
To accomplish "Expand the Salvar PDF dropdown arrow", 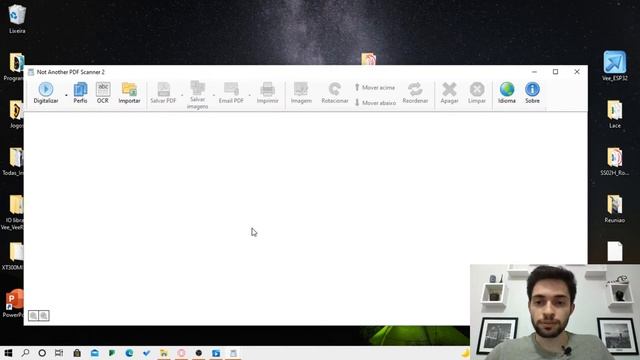I will pyautogui.click(x=182, y=95).
